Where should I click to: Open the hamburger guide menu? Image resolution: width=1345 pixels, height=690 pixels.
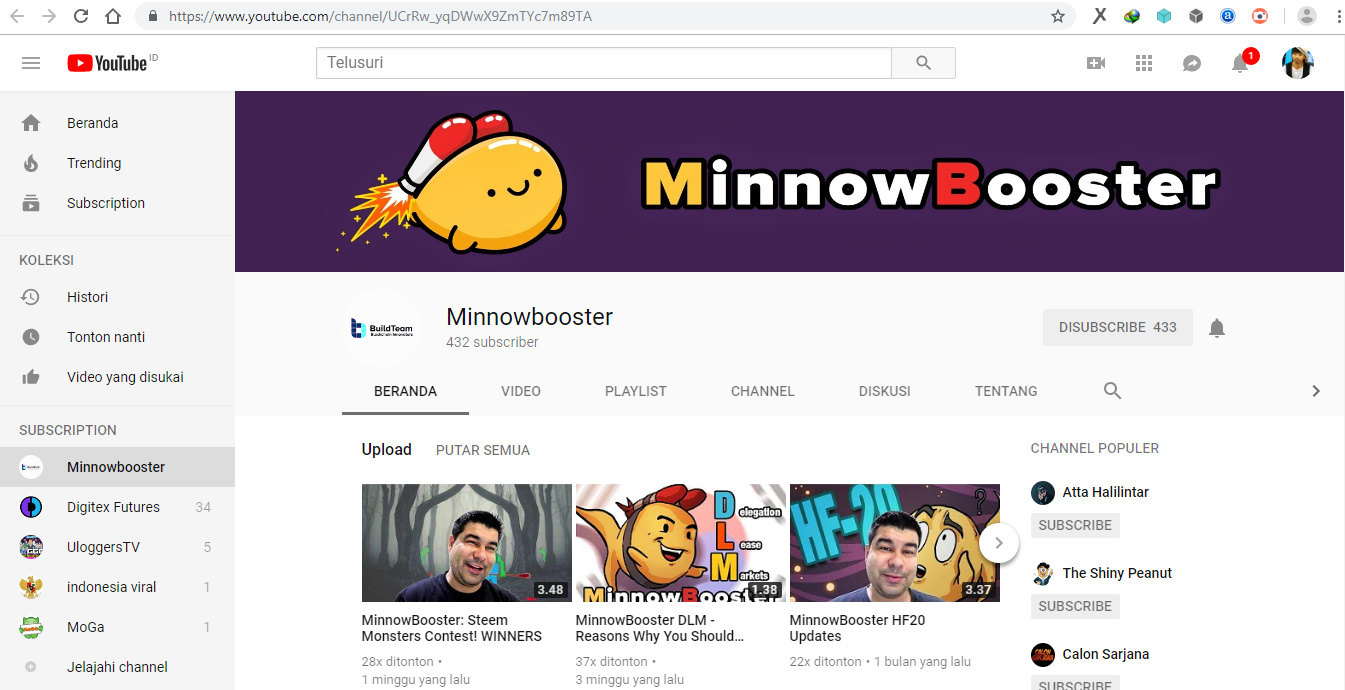(31, 63)
